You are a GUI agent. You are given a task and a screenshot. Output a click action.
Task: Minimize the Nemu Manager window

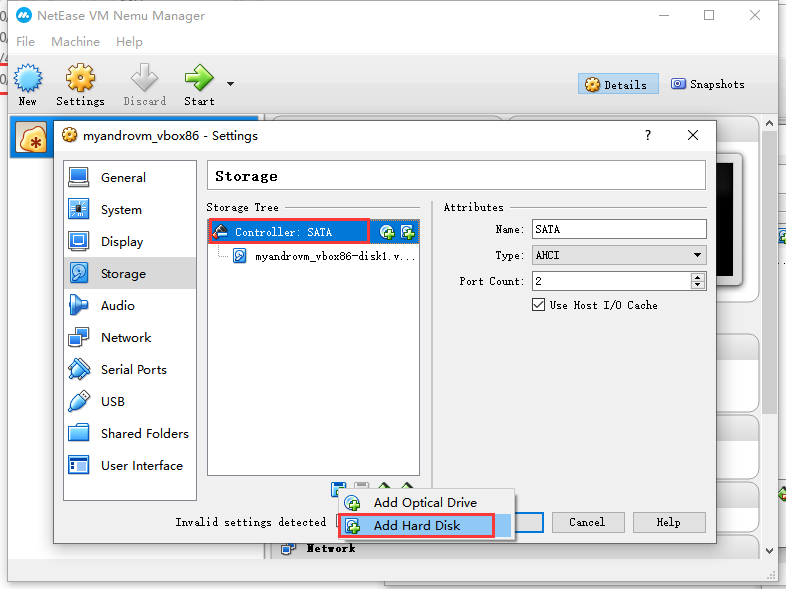point(664,16)
